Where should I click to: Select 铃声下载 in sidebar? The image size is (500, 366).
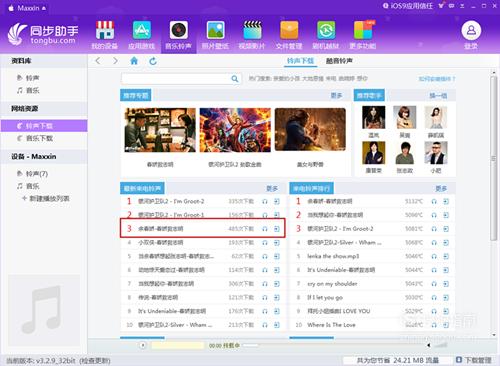[44, 126]
